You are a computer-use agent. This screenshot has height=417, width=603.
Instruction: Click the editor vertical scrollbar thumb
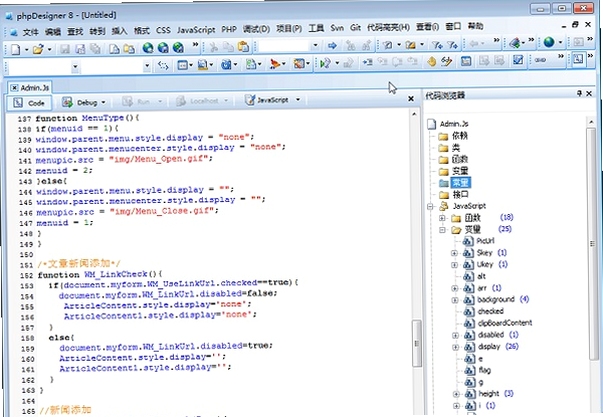(x=416, y=344)
